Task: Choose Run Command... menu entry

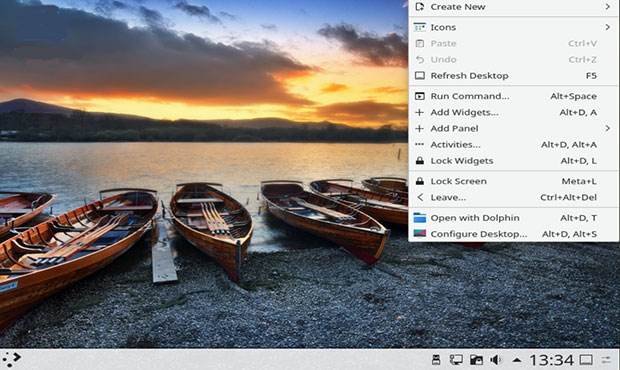Action: tap(513, 96)
